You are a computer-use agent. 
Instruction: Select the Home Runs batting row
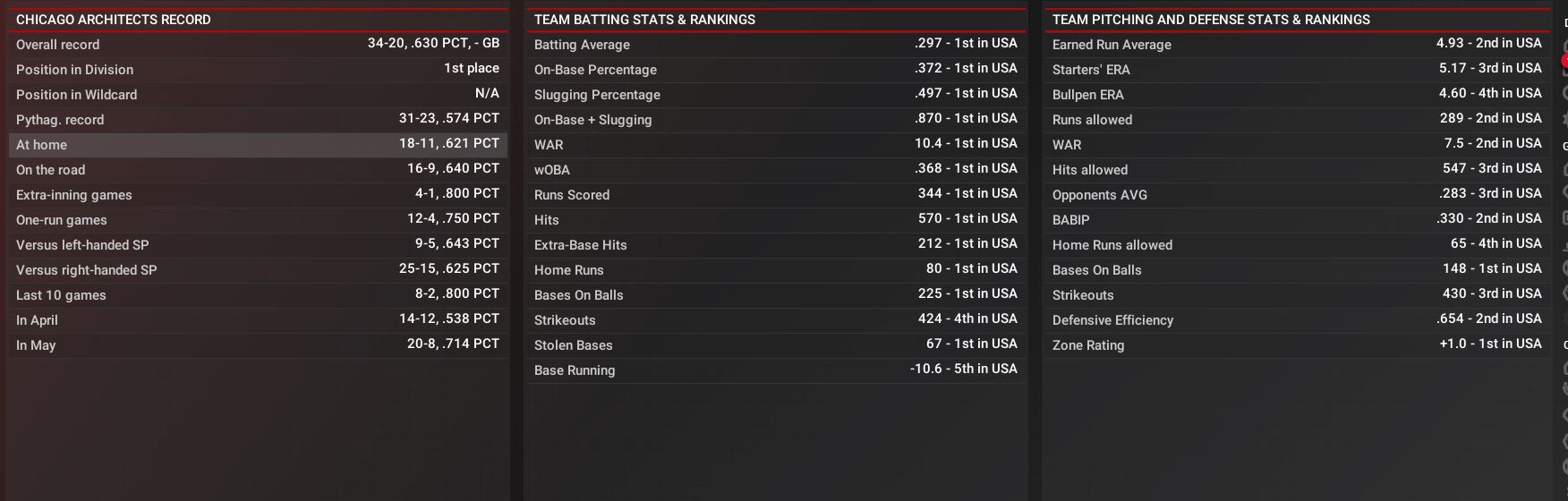pos(775,270)
